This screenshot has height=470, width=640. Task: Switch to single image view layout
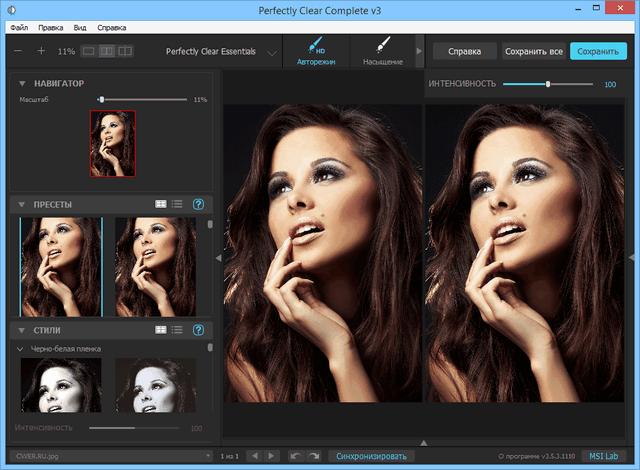(89, 50)
